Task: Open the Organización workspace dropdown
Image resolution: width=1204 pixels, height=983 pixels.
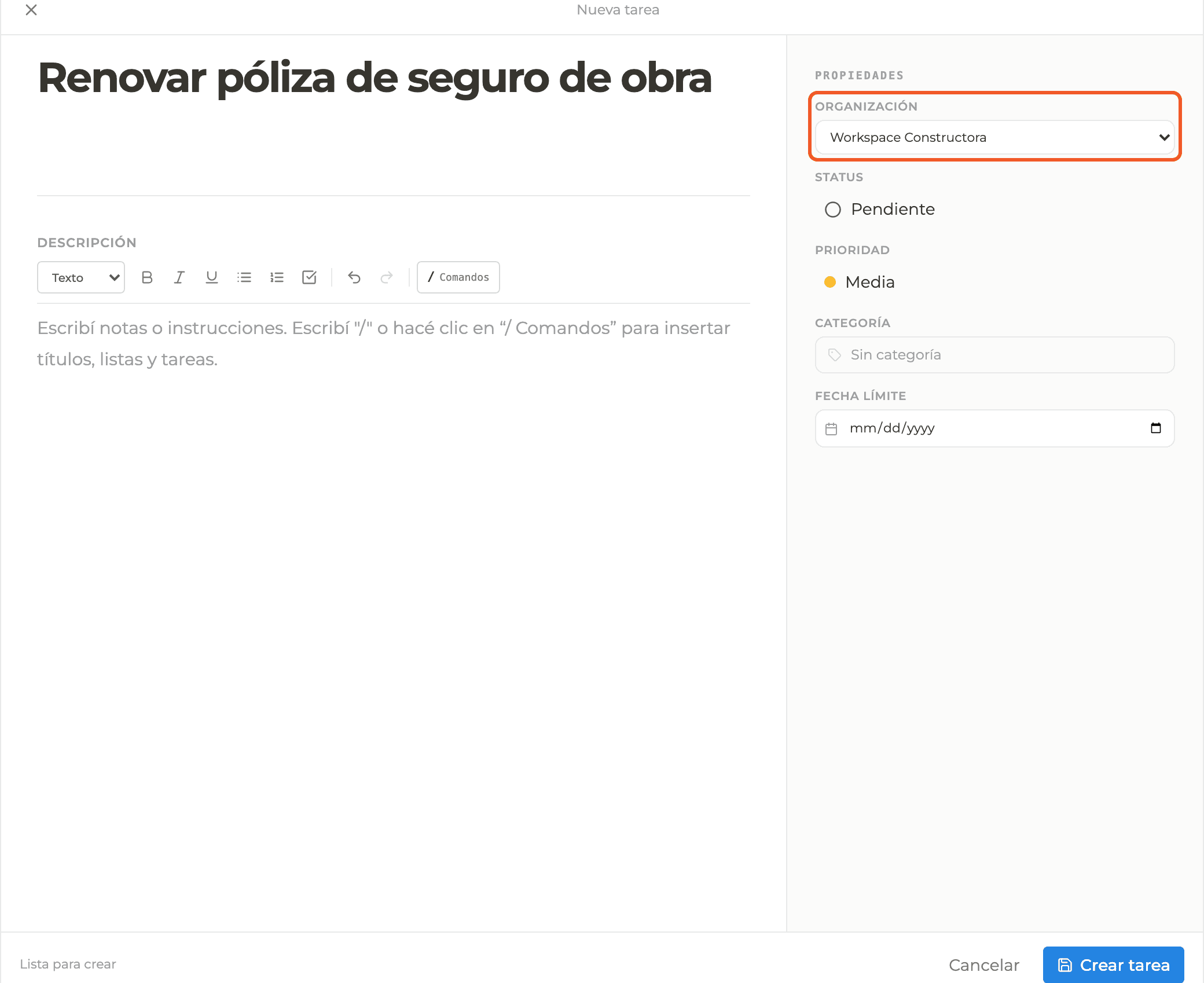Action: pos(994,137)
